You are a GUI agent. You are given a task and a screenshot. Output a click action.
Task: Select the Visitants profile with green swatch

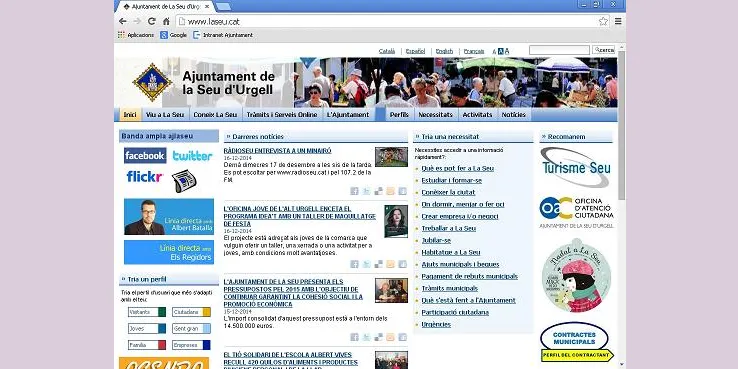(147, 312)
